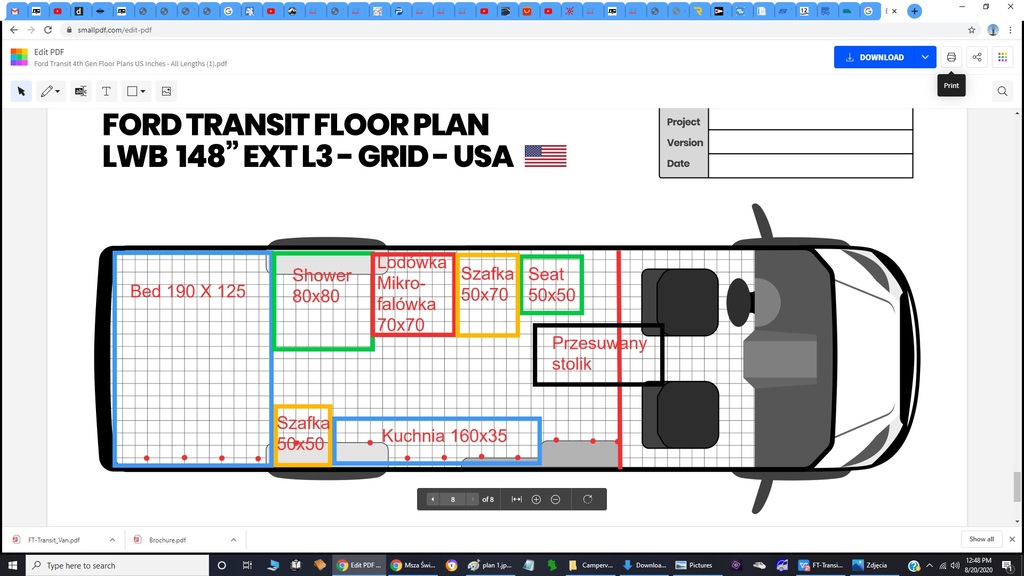The width and height of the screenshot is (1024, 576).
Task: Click the blue DOWNLOAD button
Action: [874, 57]
